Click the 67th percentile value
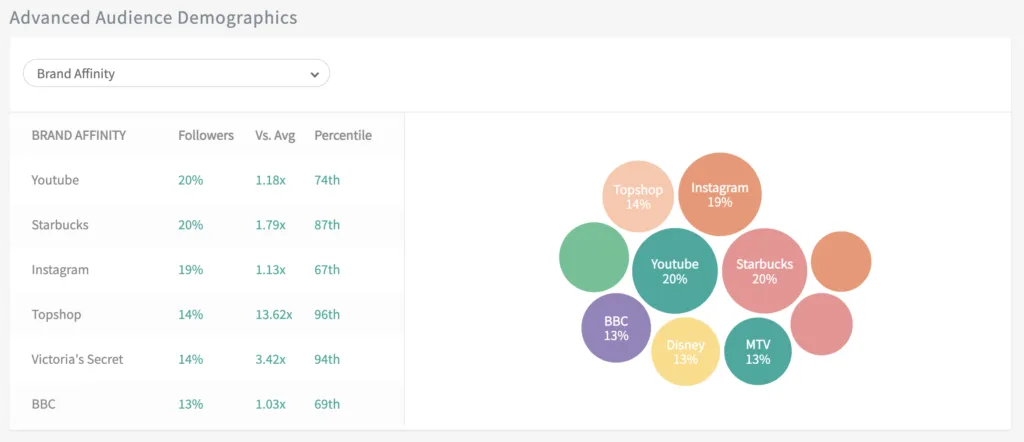The height and width of the screenshot is (442, 1024). tap(327, 270)
